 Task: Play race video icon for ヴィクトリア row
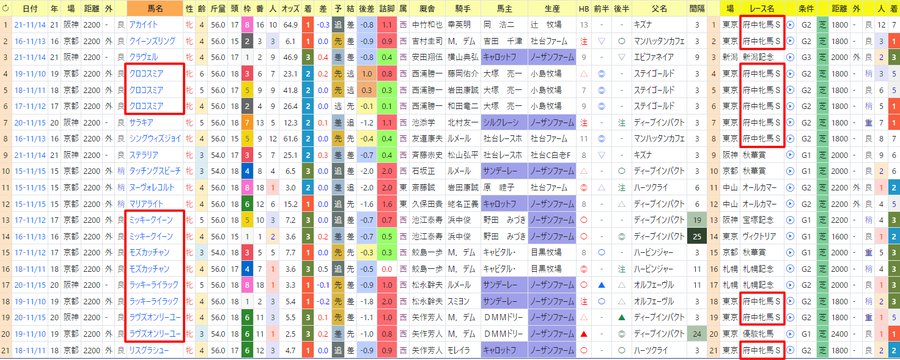(790, 236)
